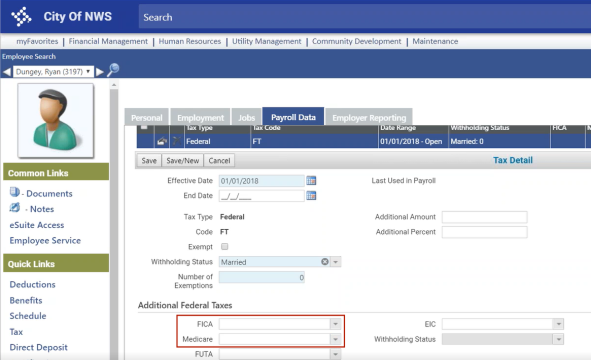Click the next employee arrow icon
The image size is (591, 360).
click(100, 72)
